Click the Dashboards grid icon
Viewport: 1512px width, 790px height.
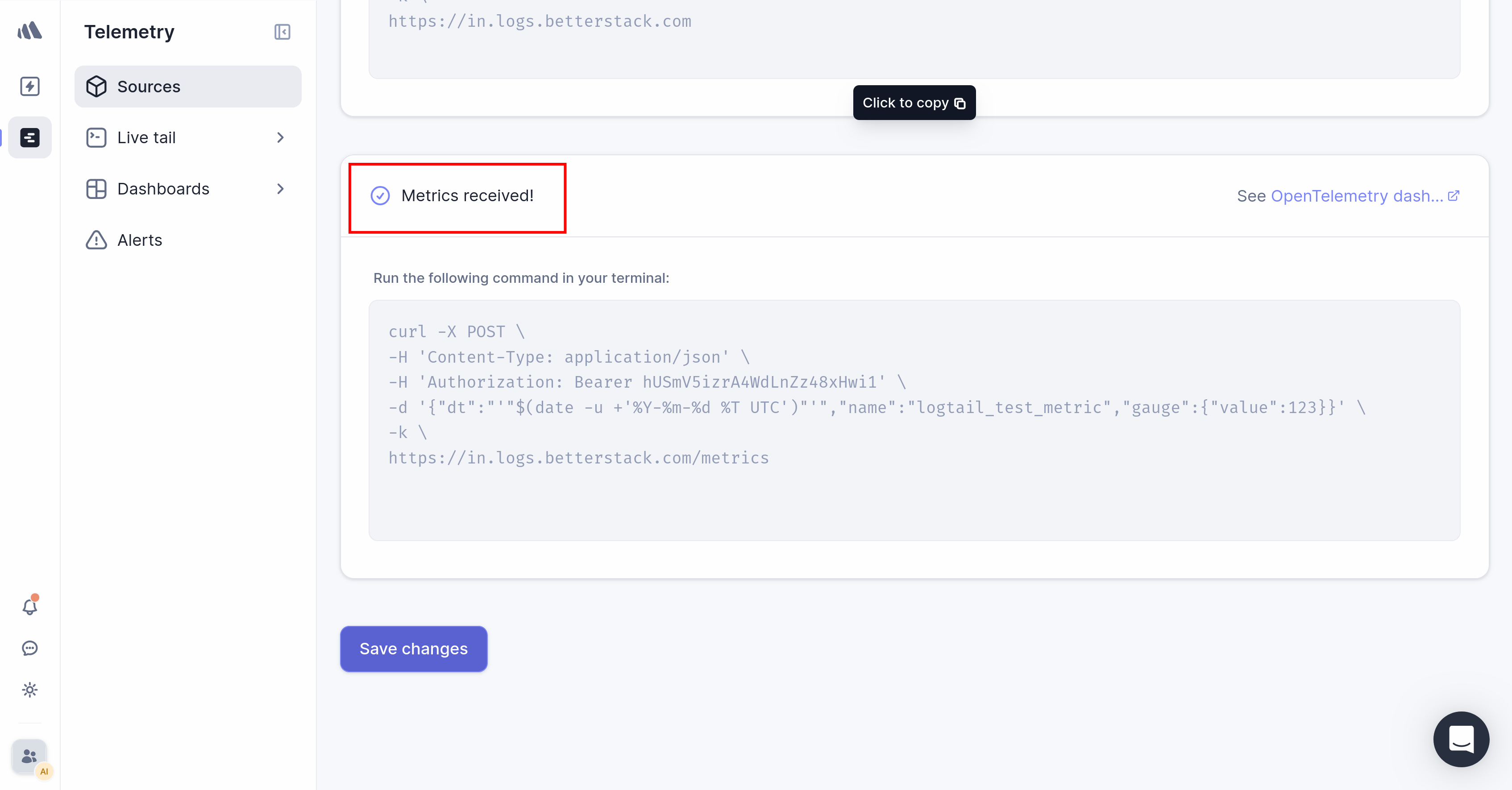click(96, 189)
